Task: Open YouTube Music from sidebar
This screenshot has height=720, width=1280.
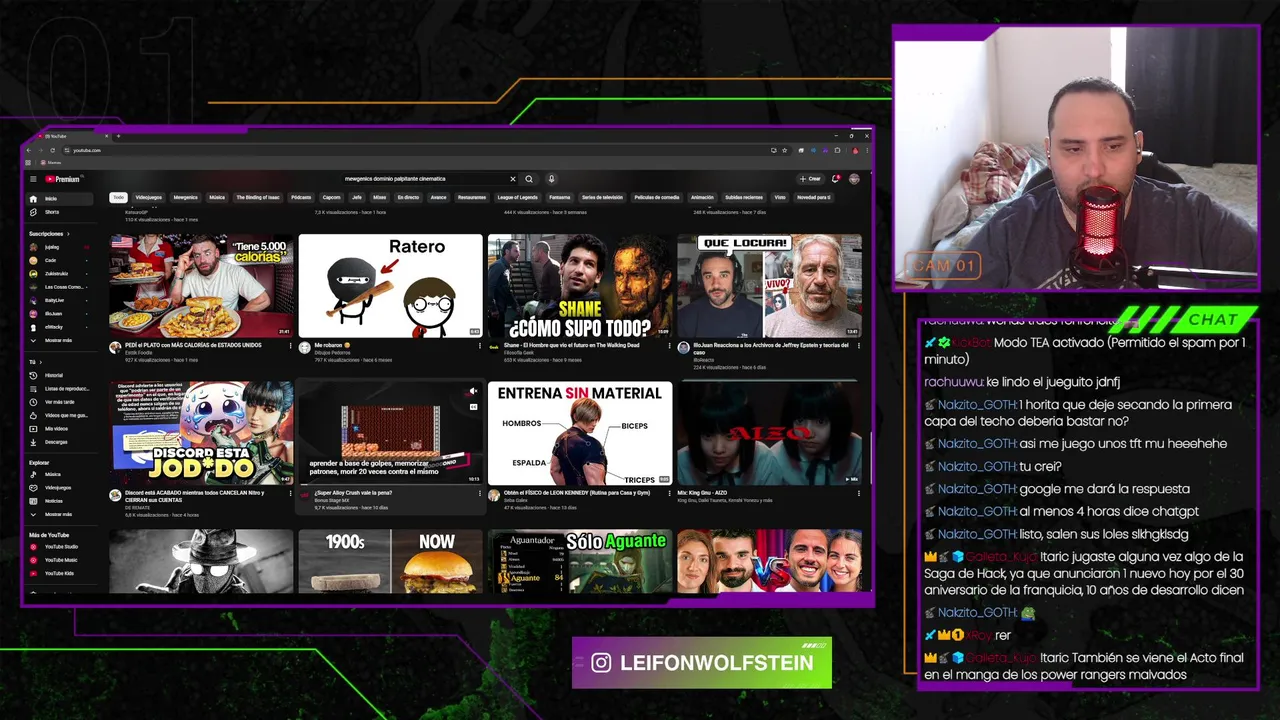Action: point(60,560)
